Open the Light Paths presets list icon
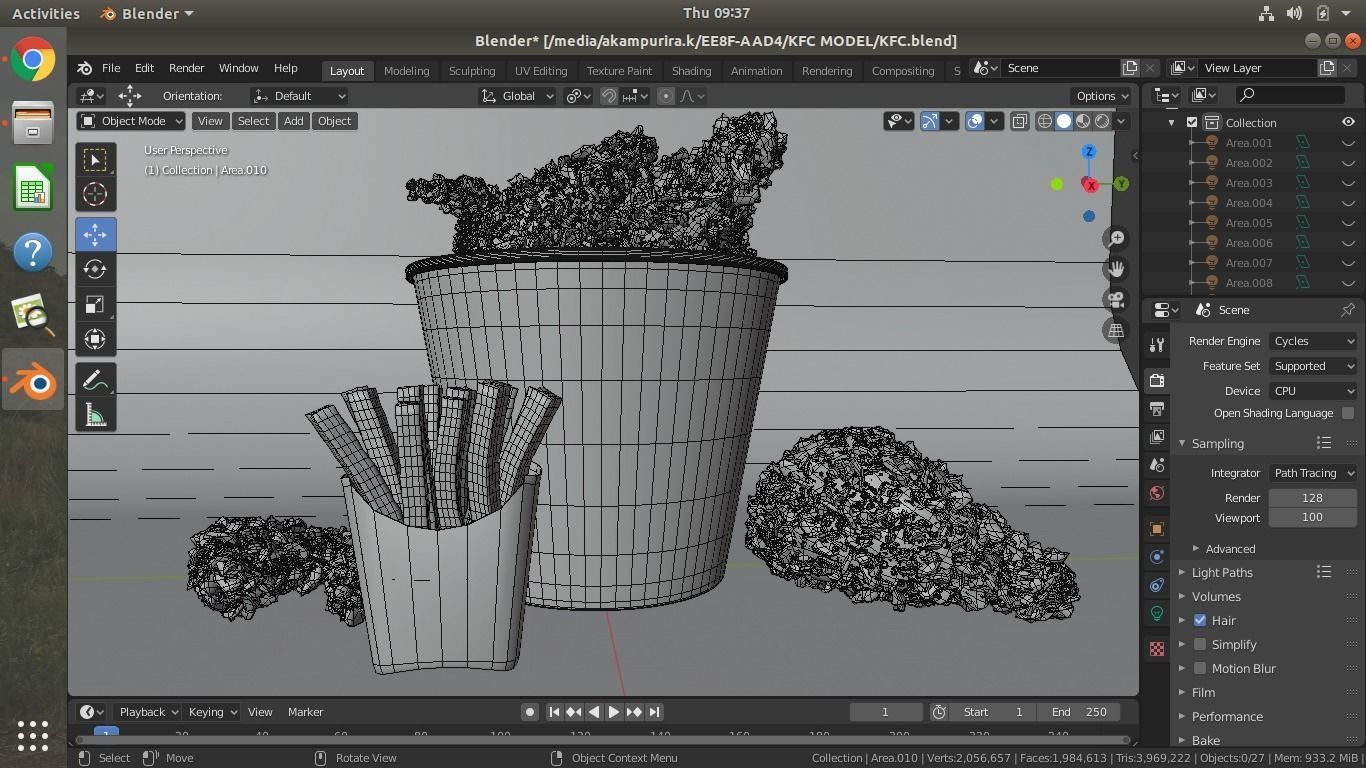Screen dimensions: 1366x768 pyautogui.click(x=1324, y=572)
